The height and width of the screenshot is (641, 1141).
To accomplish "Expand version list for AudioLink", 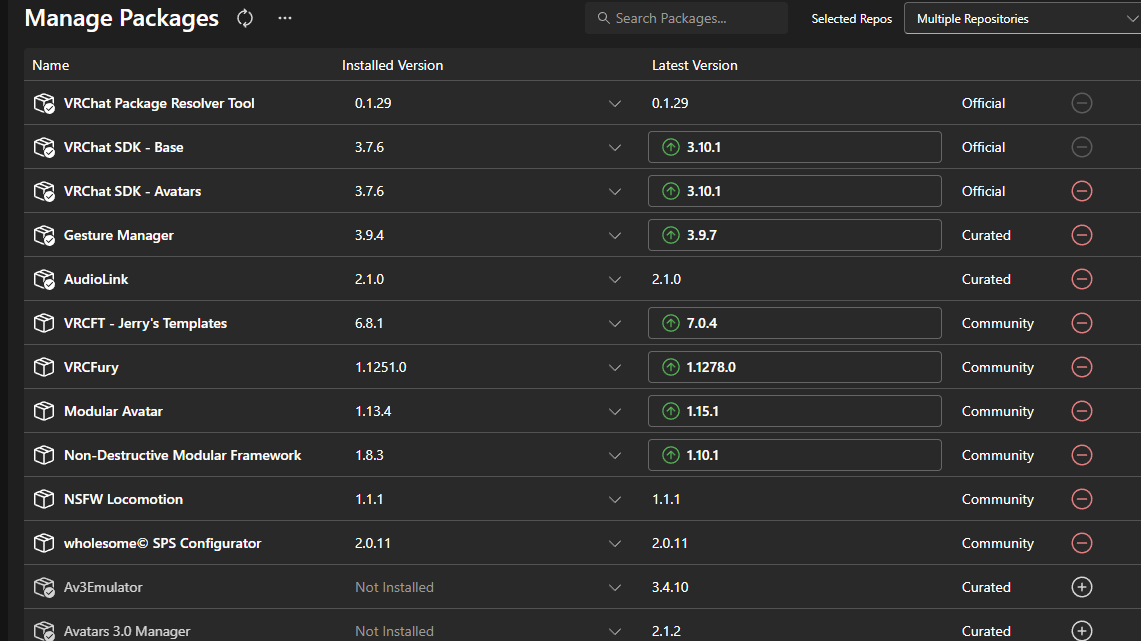I will pyautogui.click(x=615, y=280).
